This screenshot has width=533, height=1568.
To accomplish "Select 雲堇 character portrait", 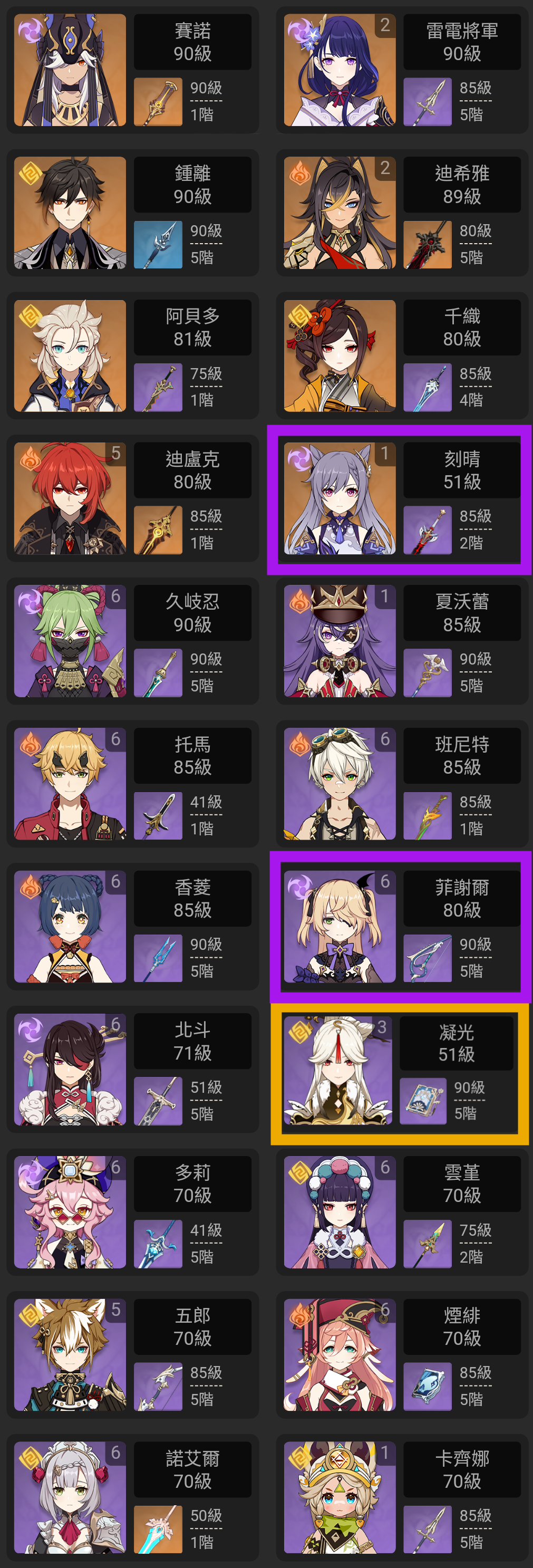I will click(x=340, y=1212).
